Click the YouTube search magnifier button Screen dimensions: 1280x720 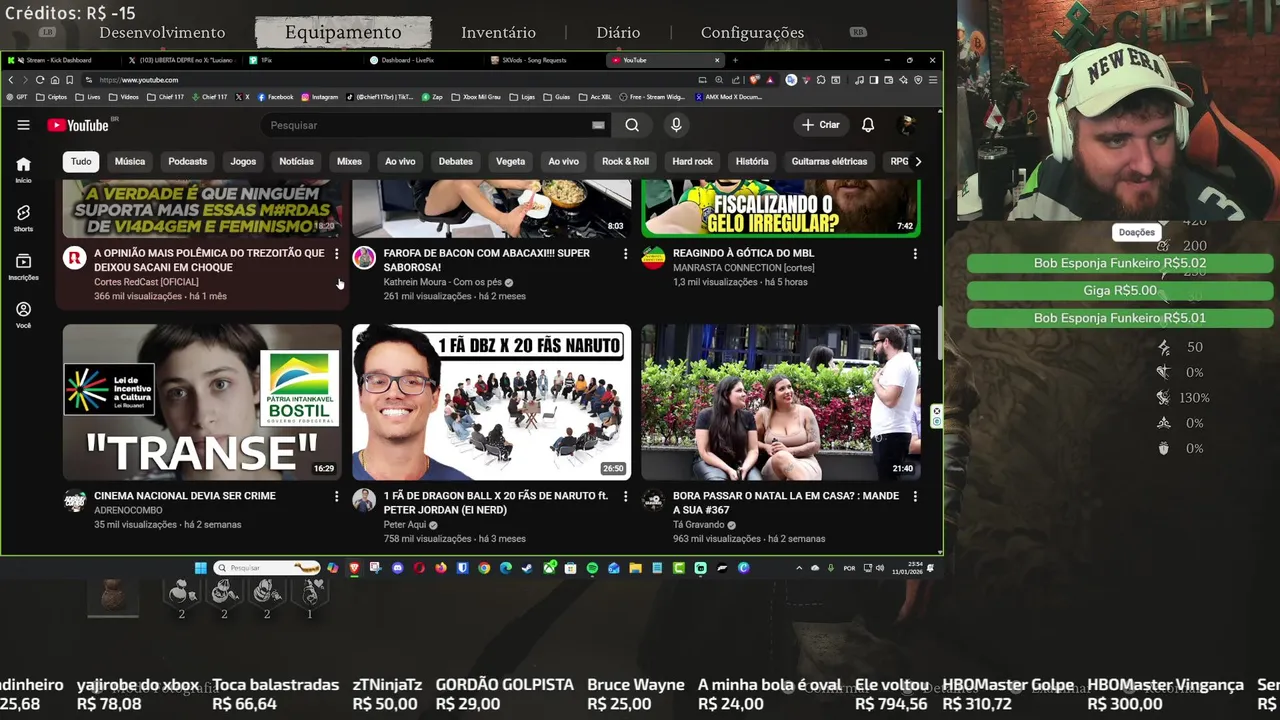click(632, 125)
